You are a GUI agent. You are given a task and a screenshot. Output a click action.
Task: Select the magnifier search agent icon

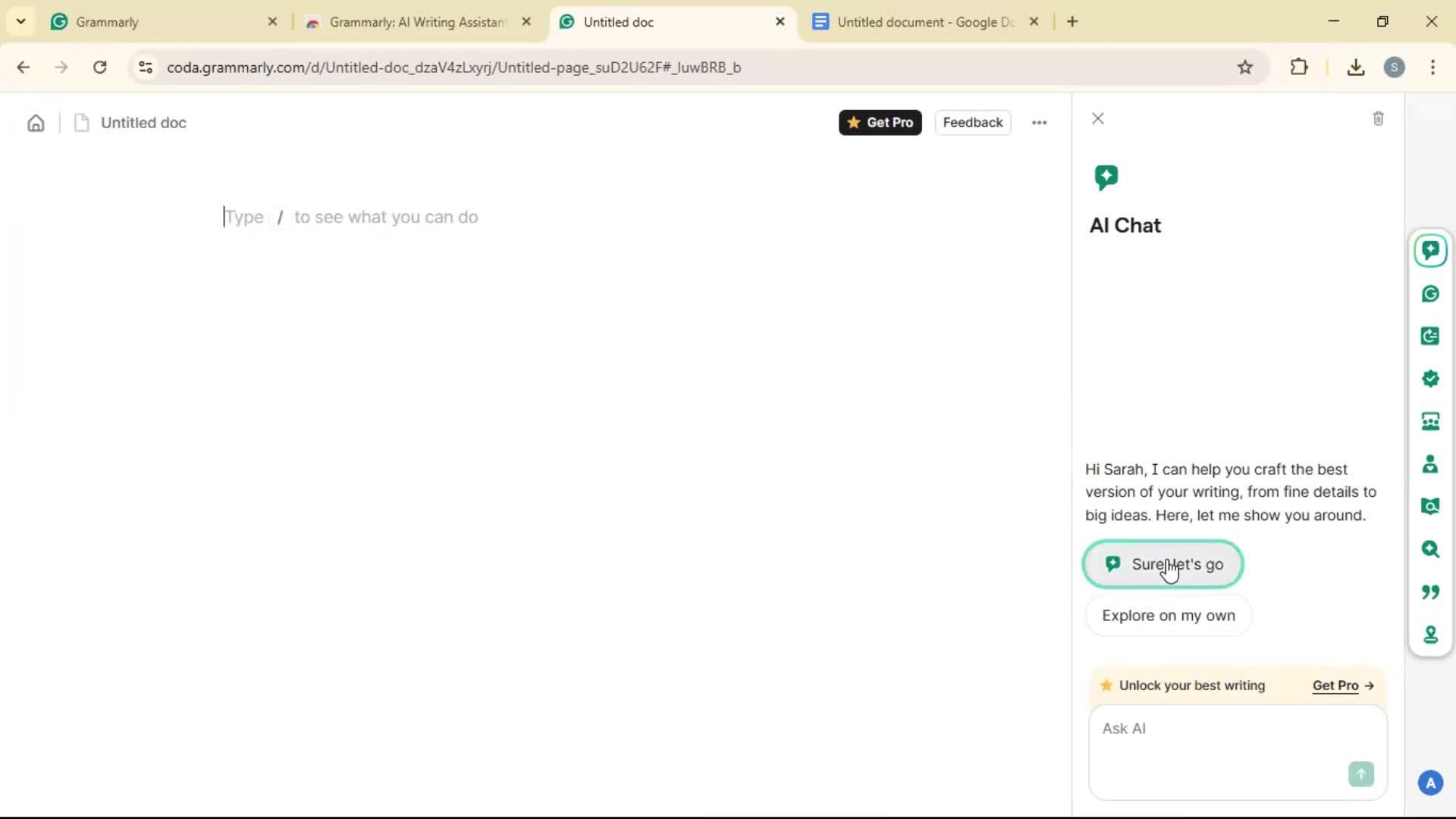[x=1430, y=549]
